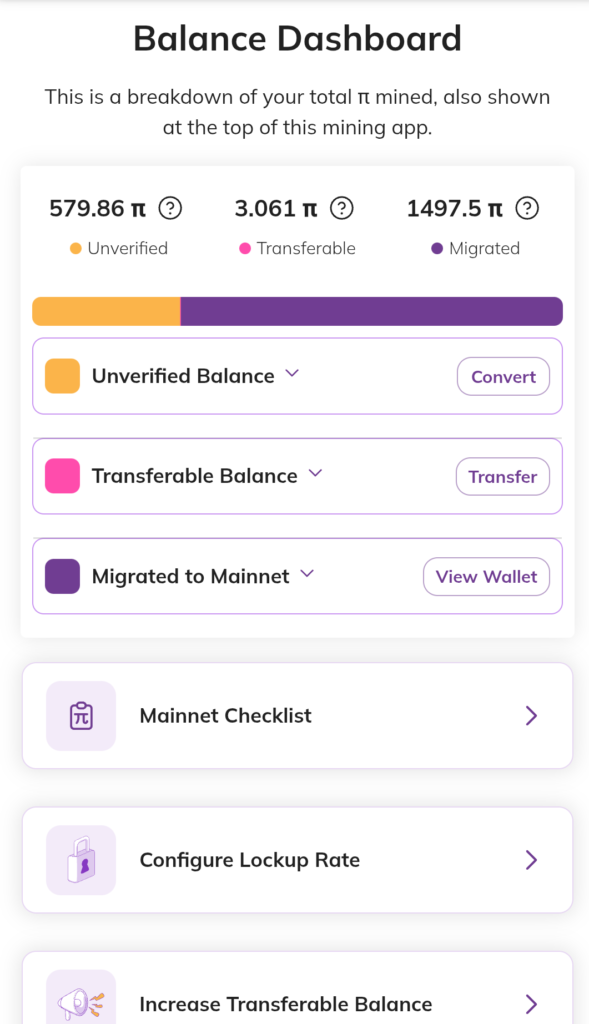Click the orange Unverified Balance swatch
Image resolution: width=589 pixels, height=1024 pixels.
coord(63,376)
